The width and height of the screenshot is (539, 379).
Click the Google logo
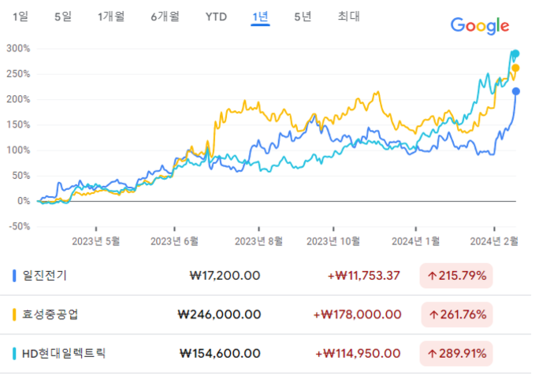tap(480, 26)
